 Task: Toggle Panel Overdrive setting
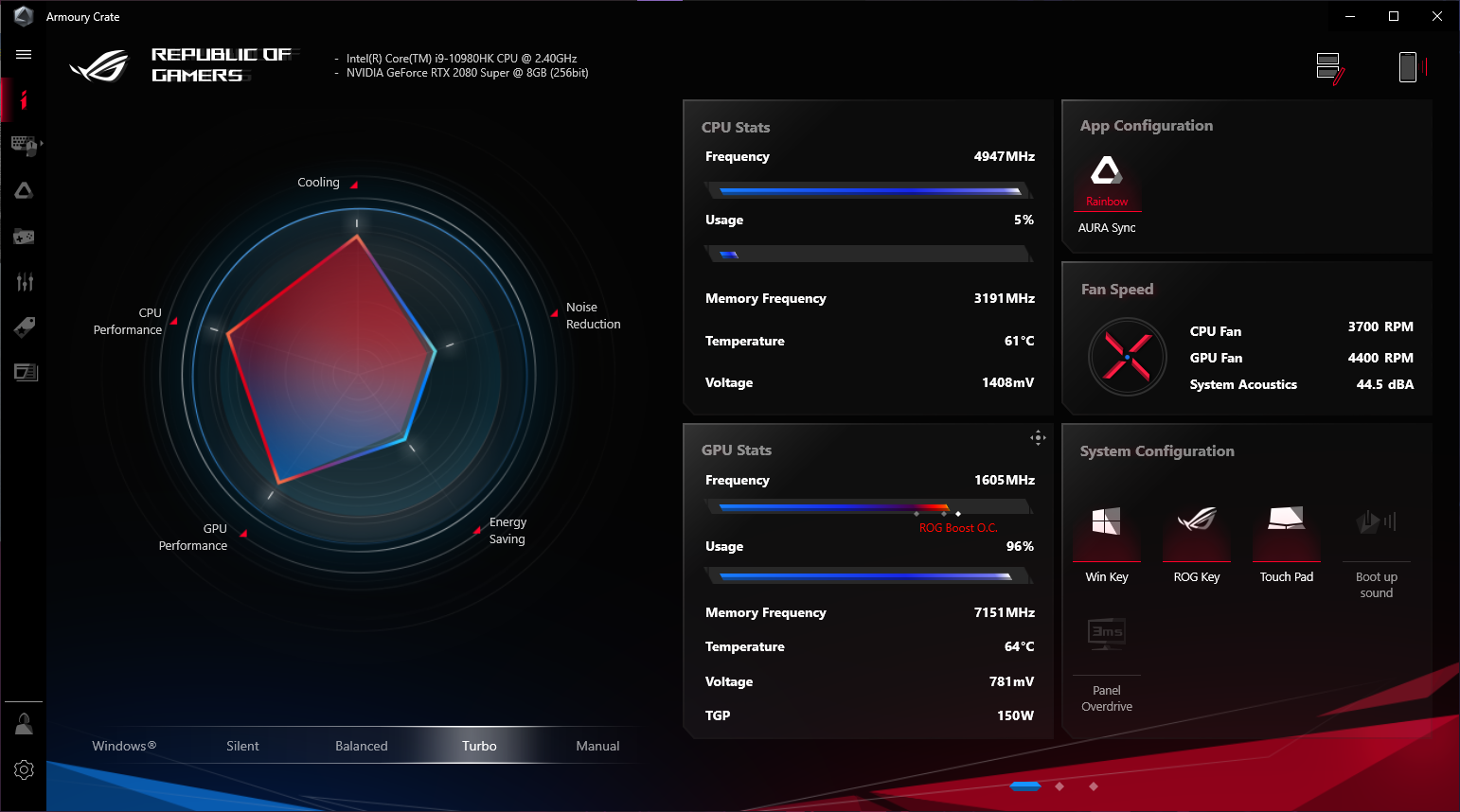coord(1107,664)
